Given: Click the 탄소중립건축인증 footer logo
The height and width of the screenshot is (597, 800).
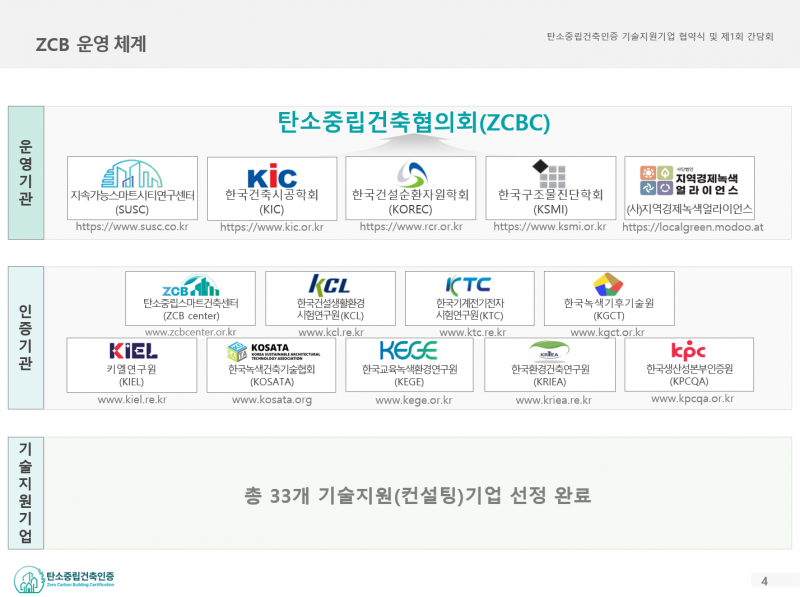Looking at the screenshot, I should pyautogui.click(x=64, y=579).
